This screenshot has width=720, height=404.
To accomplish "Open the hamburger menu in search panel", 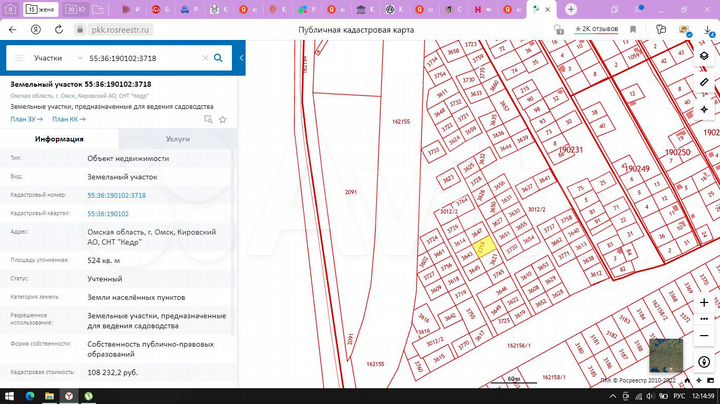I will [19, 58].
